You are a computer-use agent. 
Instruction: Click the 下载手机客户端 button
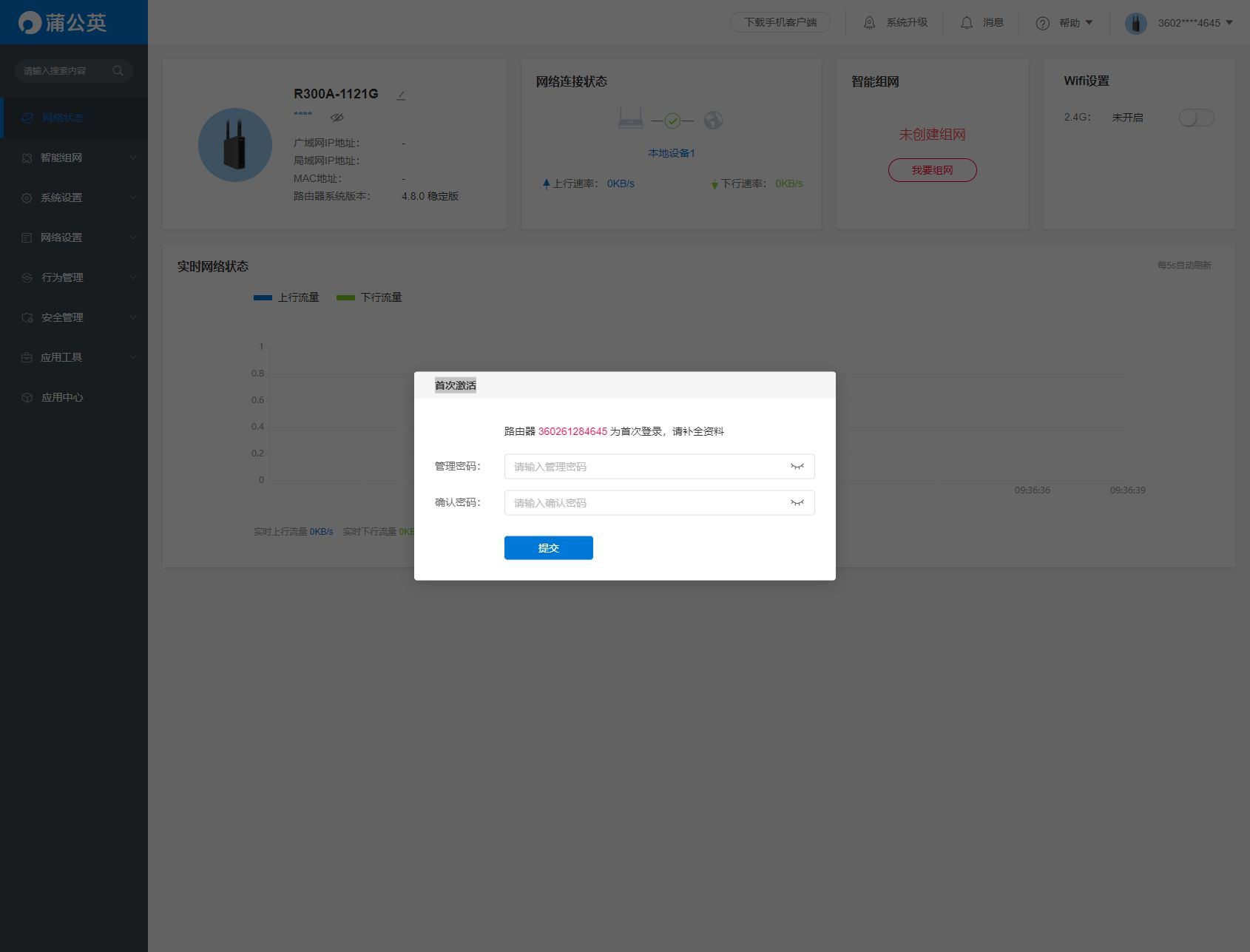pos(780,22)
